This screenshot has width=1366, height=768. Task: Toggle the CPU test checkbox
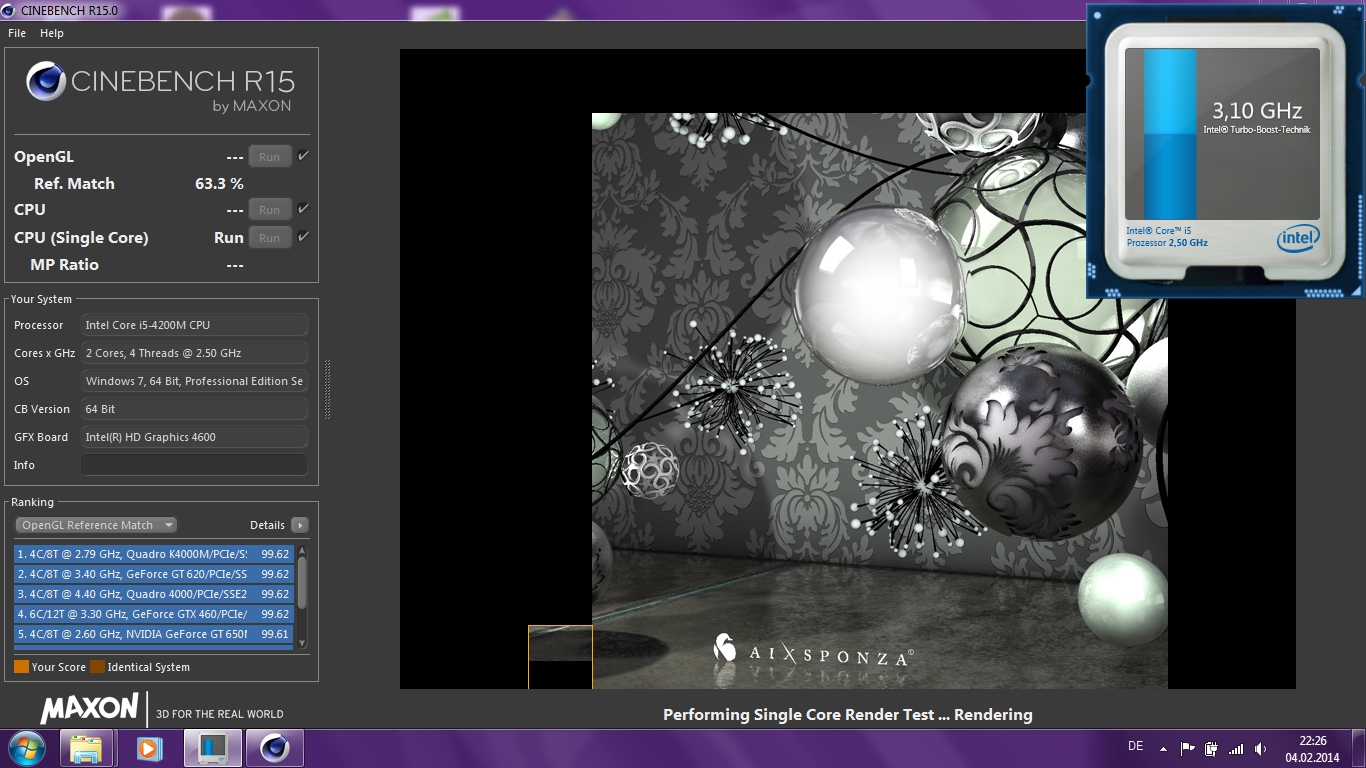(303, 209)
